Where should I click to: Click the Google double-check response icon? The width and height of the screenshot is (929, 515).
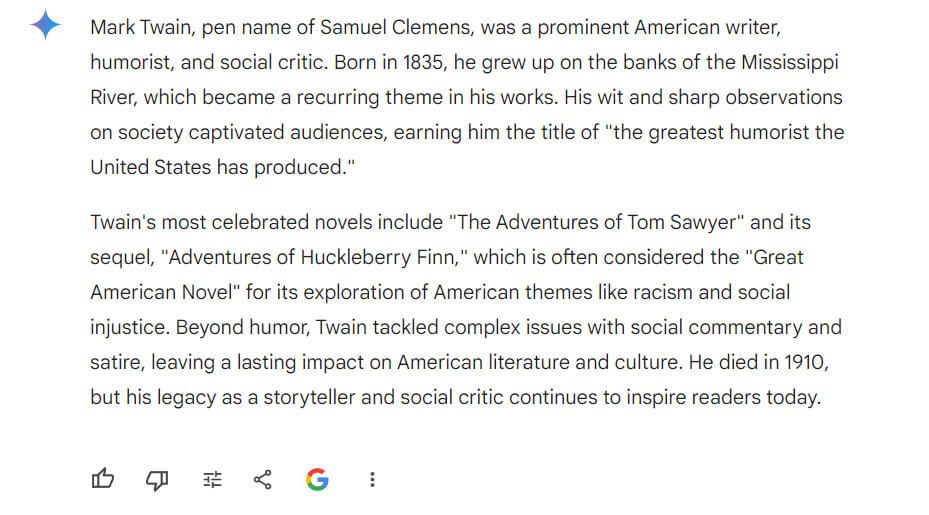click(x=317, y=479)
